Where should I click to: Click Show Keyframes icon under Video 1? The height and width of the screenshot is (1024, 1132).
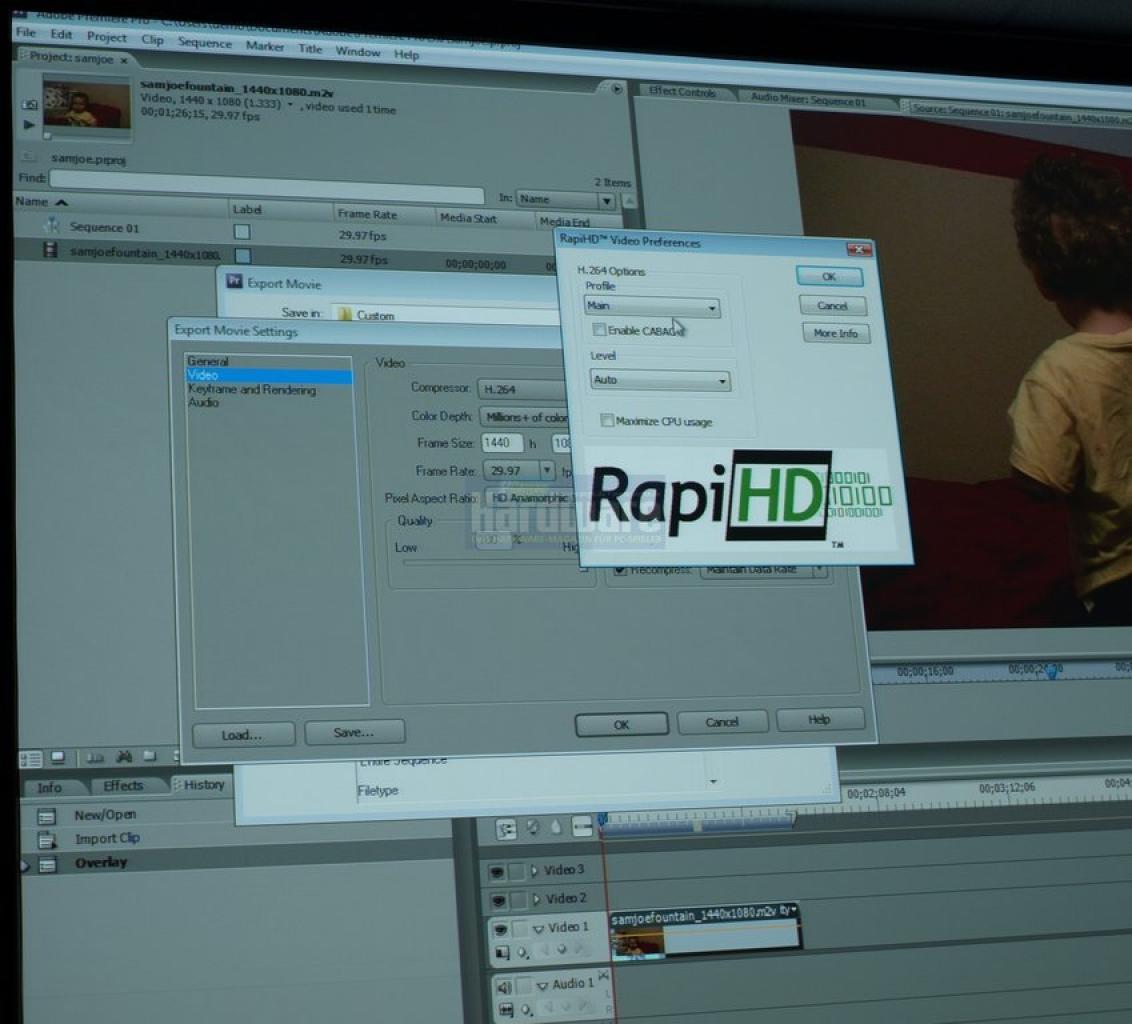[523, 953]
